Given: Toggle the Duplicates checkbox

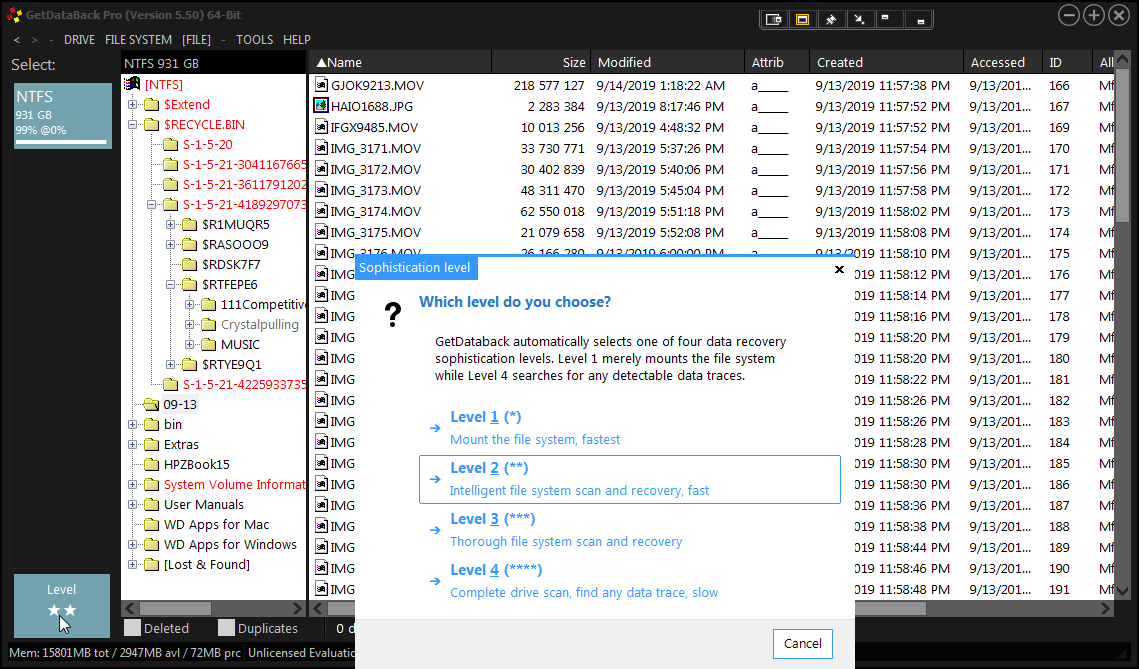Looking at the screenshot, I should (227, 628).
